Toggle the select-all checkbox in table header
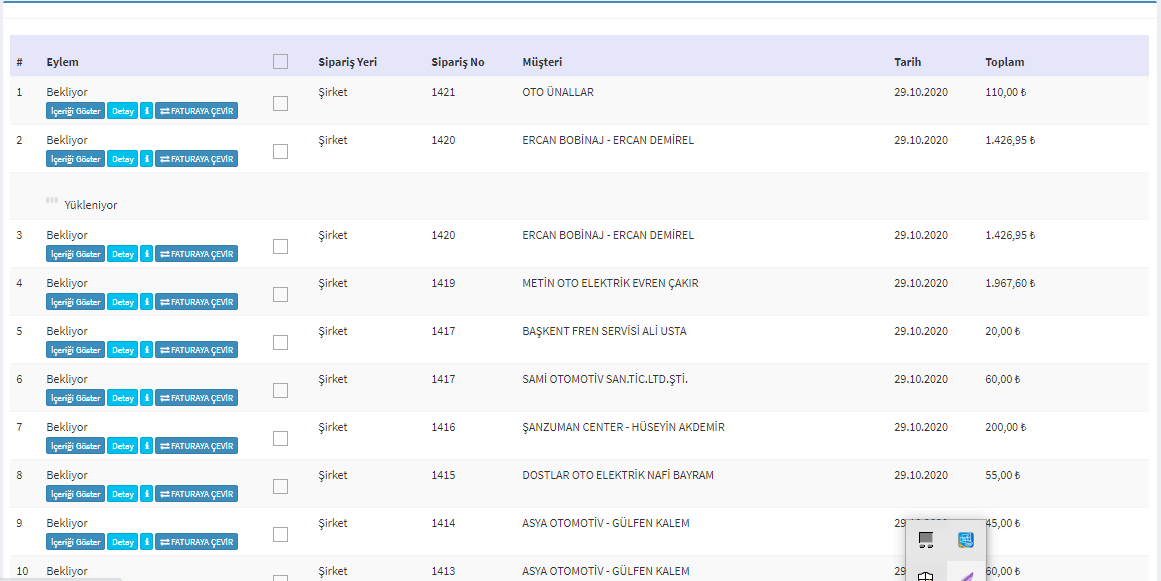Image resolution: width=1161 pixels, height=581 pixels. (280, 62)
